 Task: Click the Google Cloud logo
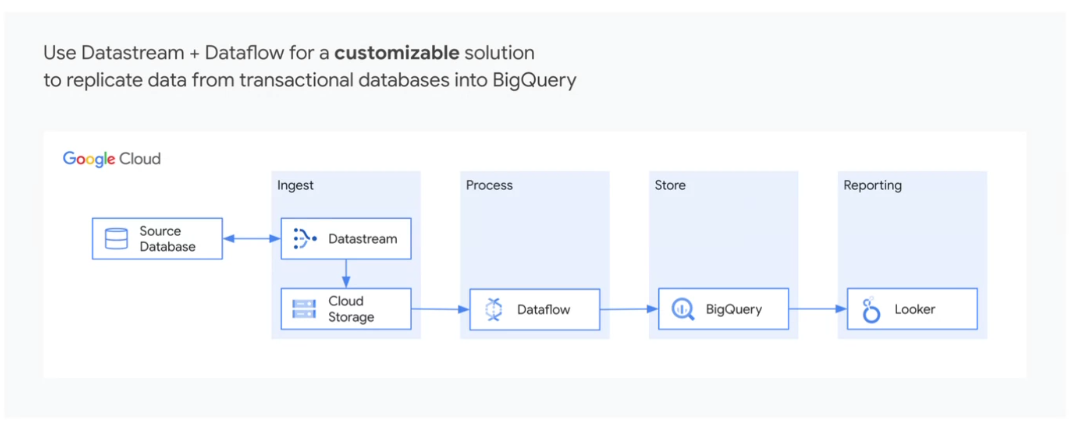click(x=112, y=159)
